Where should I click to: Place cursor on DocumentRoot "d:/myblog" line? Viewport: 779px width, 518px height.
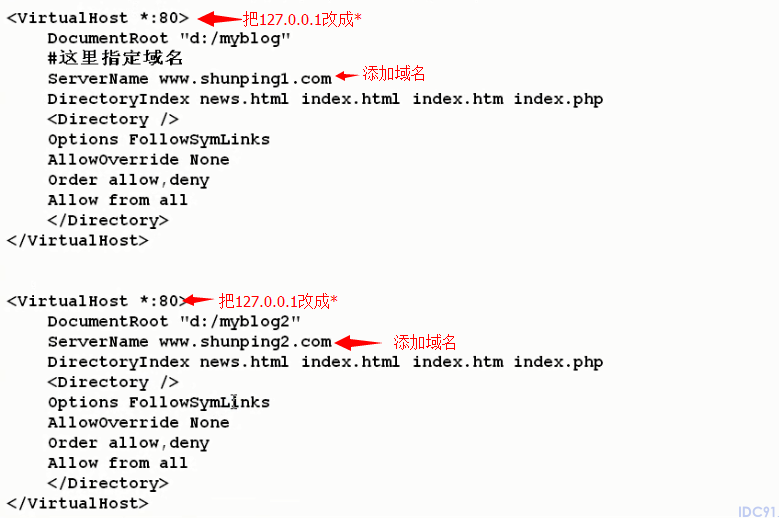[169, 38]
